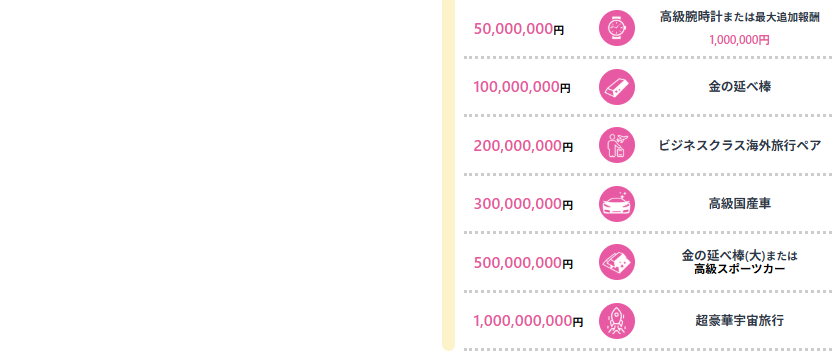This screenshot has height=362, width=840.
Task: Select the 100,000,000円 amount
Action: pos(522,87)
